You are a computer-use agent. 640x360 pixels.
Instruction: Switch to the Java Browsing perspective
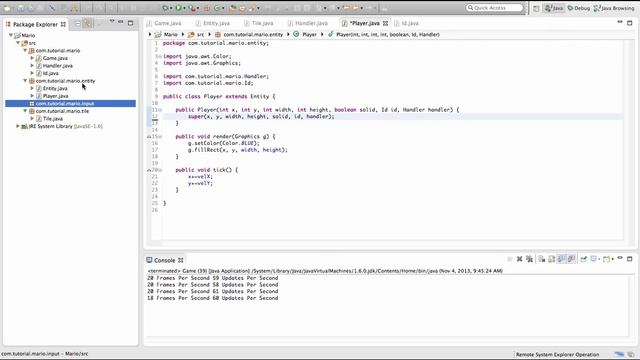614,8
